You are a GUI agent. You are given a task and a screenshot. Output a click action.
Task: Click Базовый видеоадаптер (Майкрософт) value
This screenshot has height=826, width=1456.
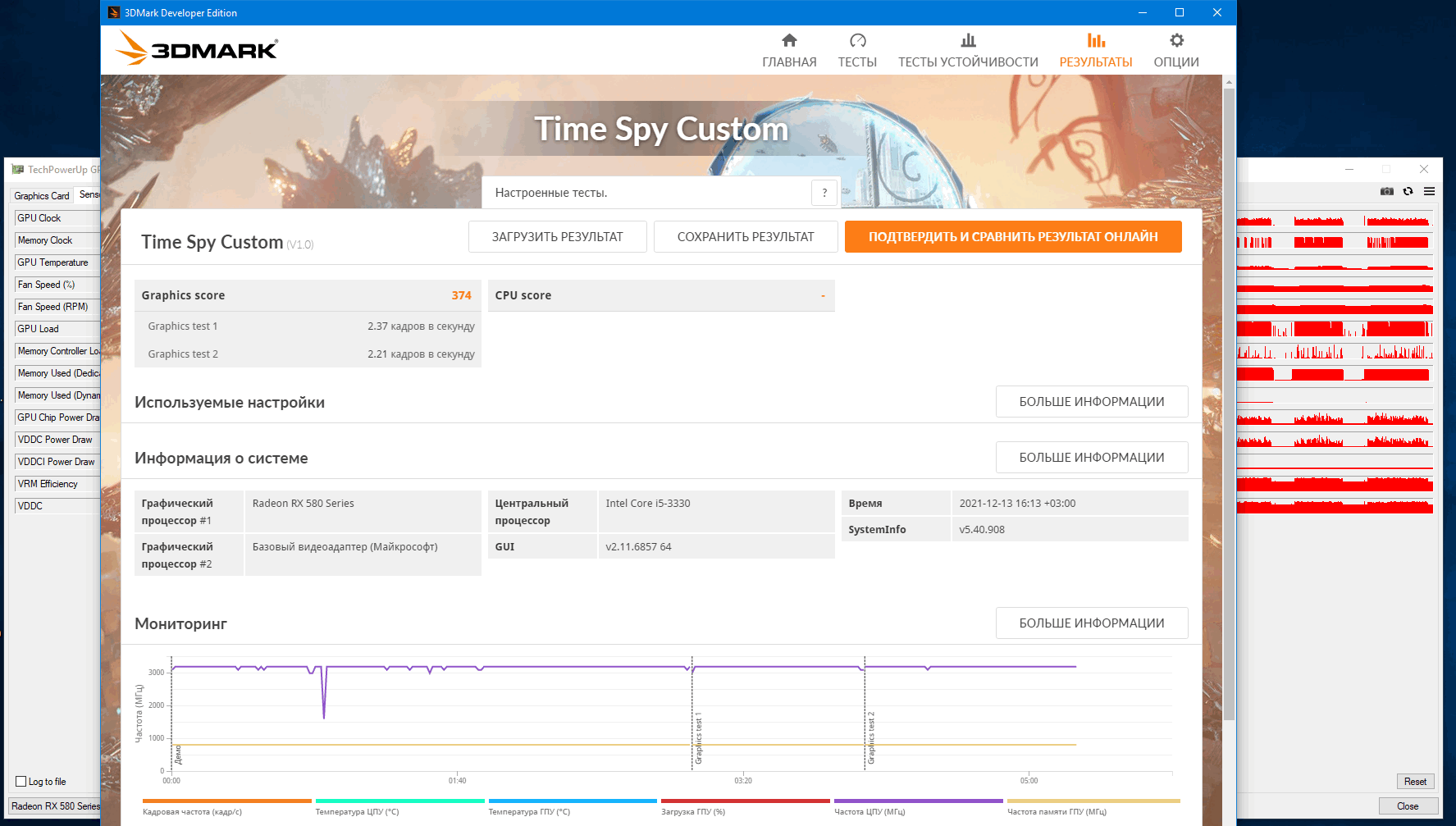[345, 547]
